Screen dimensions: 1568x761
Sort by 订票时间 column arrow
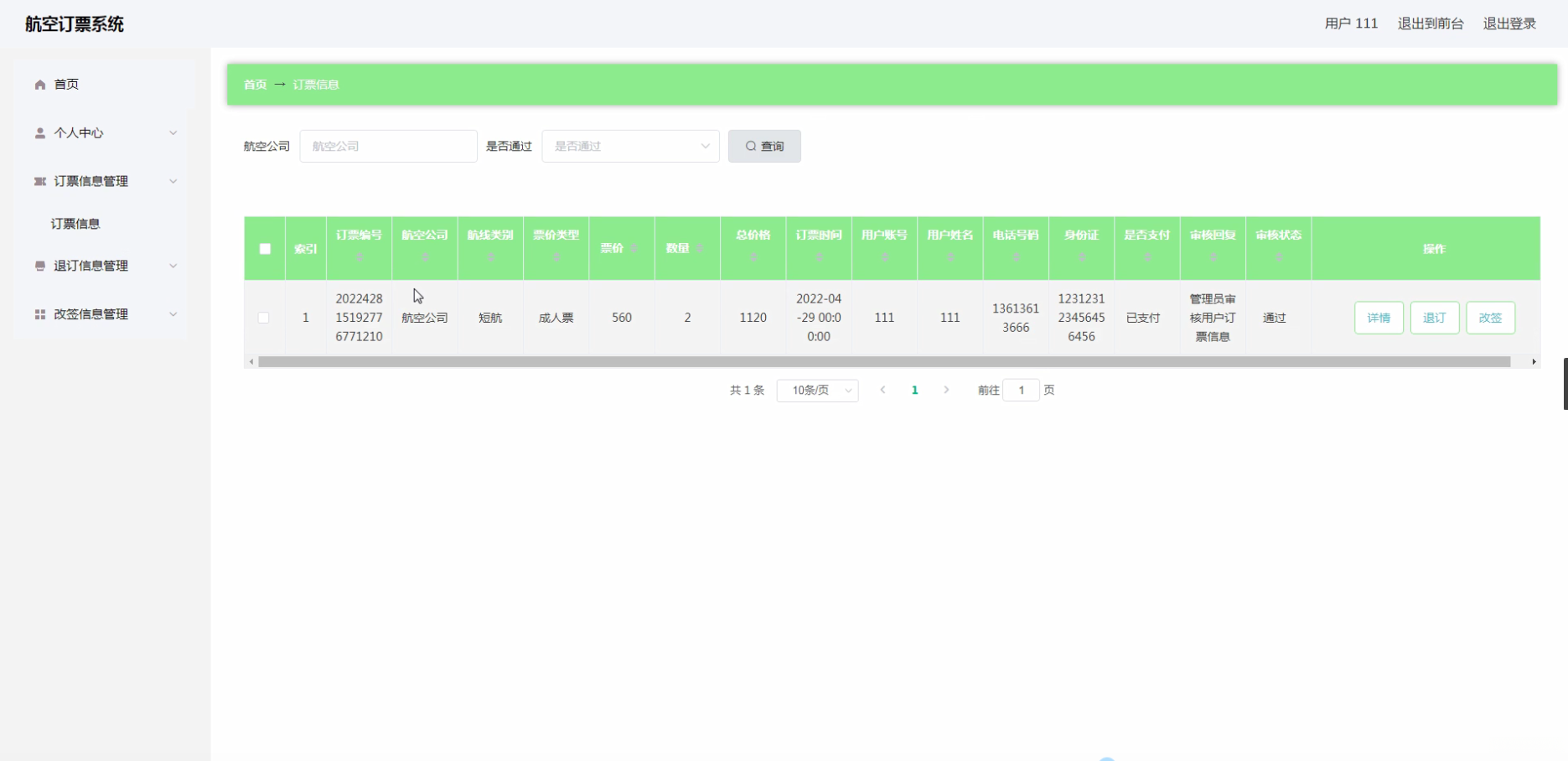click(x=819, y=257)
